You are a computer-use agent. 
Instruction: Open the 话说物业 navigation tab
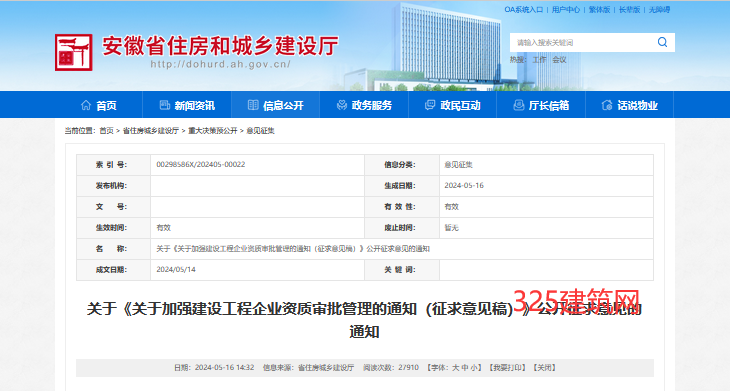pyautogui.click(x=629, y=105)
